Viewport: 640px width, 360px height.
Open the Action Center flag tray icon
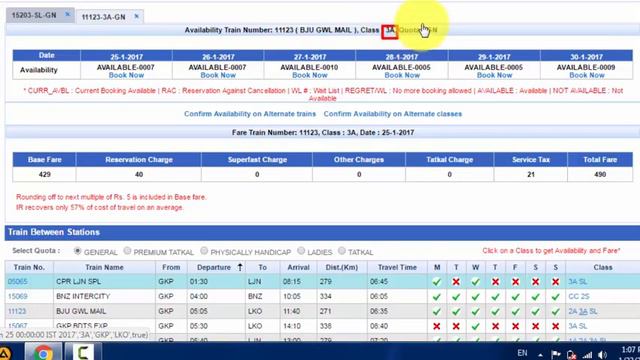[x=556, y=354]
